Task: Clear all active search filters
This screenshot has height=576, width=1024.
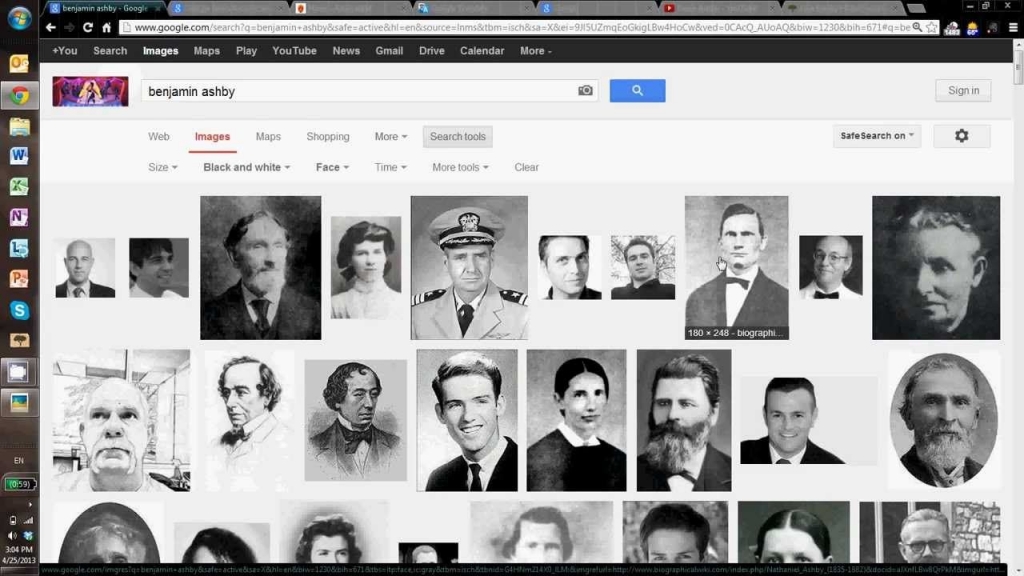Action: [x=526, y=167]
